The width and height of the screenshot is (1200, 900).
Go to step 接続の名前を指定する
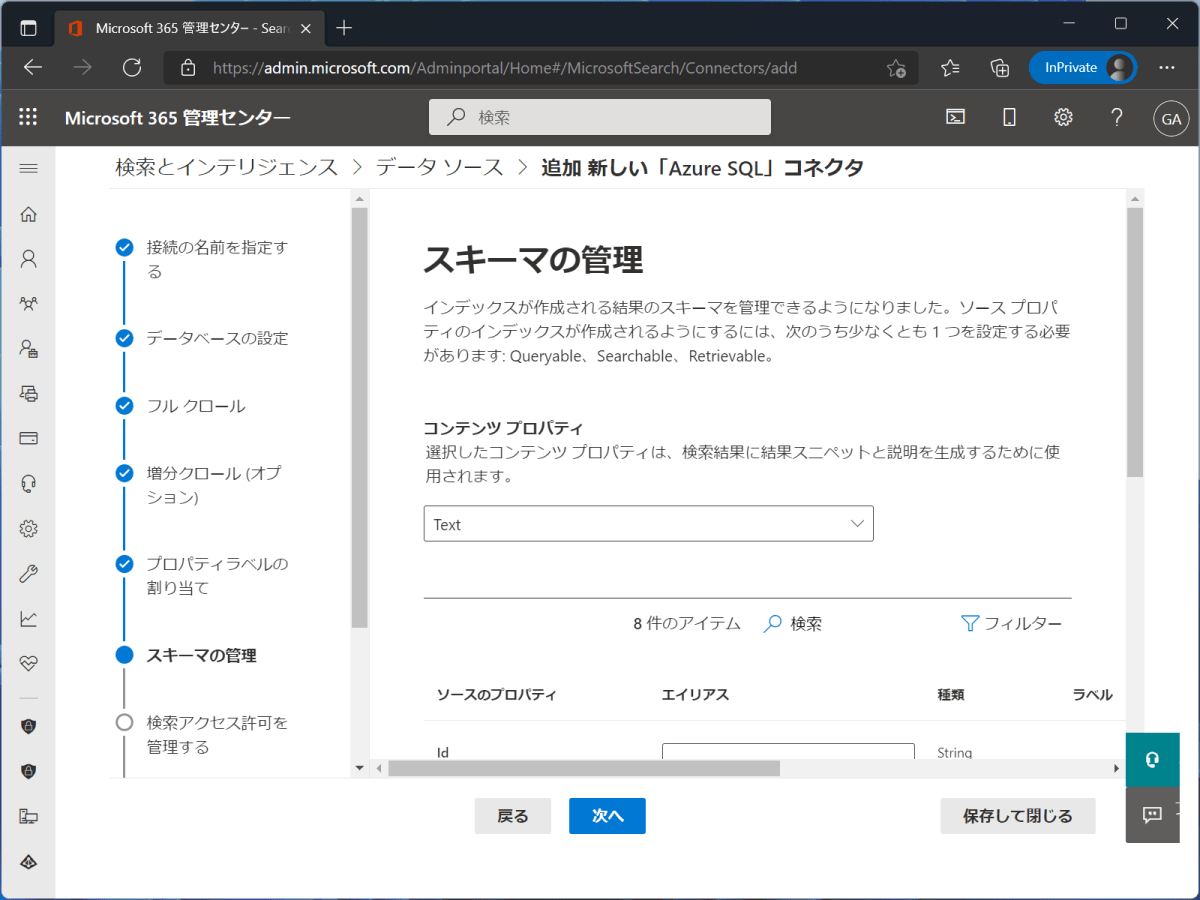tap(217, 259)
